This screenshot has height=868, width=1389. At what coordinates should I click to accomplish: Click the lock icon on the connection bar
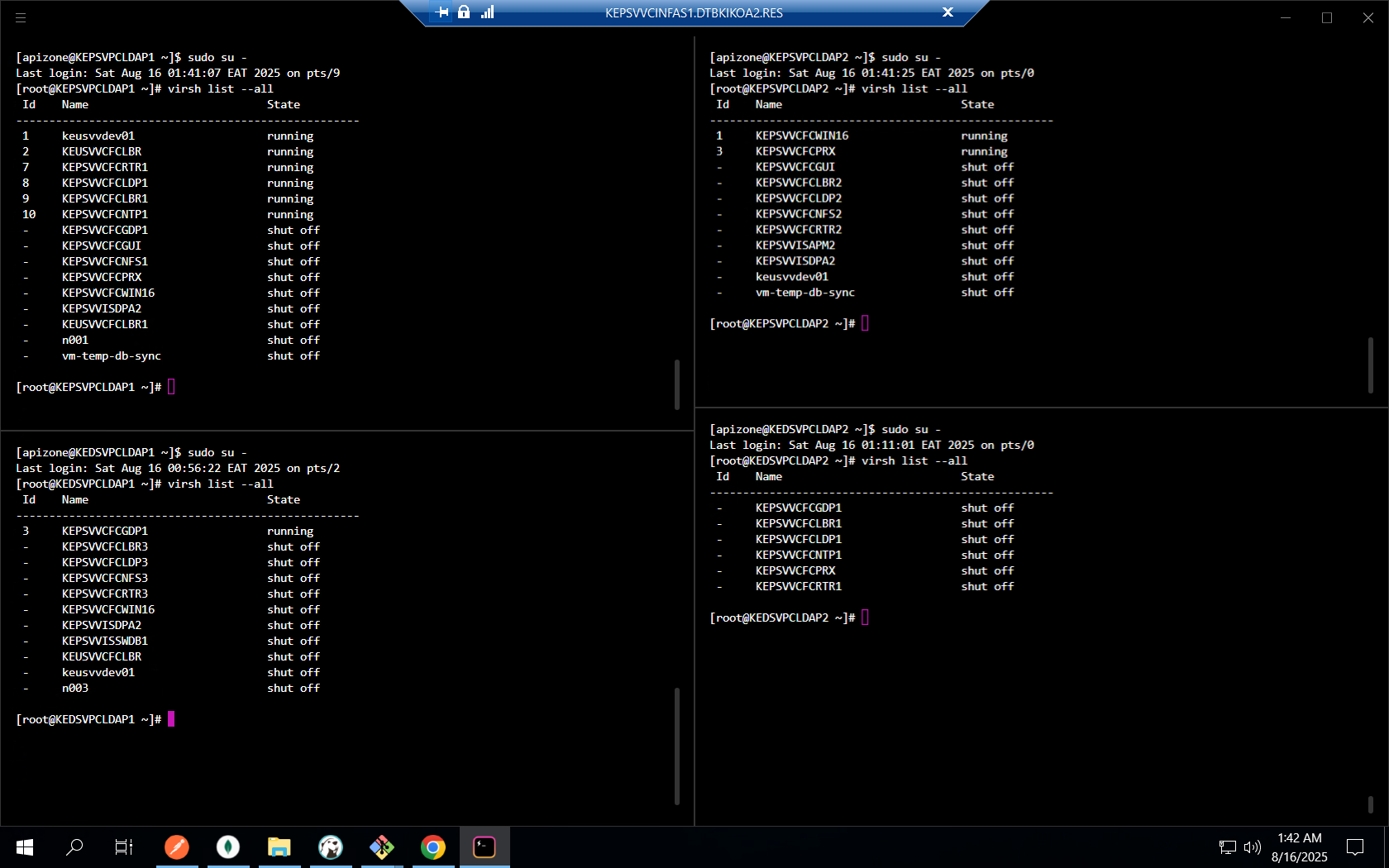click(x=464, y=12)
